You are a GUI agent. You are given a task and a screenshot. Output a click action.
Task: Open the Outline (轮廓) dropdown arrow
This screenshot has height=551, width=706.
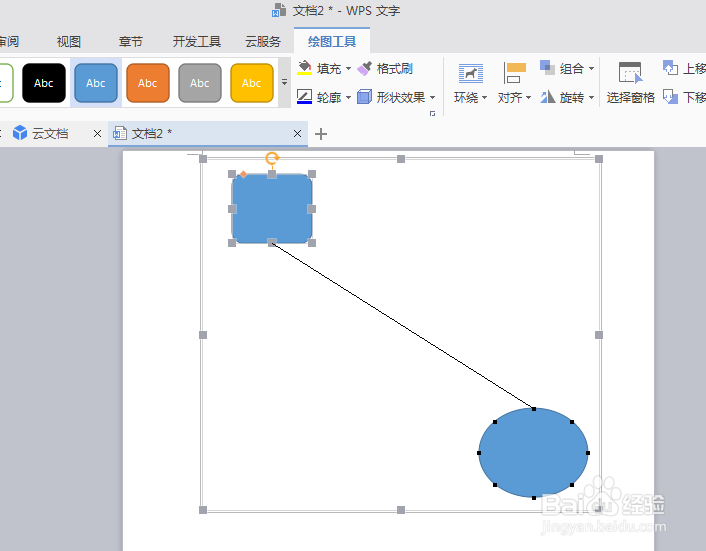point(348,97)
